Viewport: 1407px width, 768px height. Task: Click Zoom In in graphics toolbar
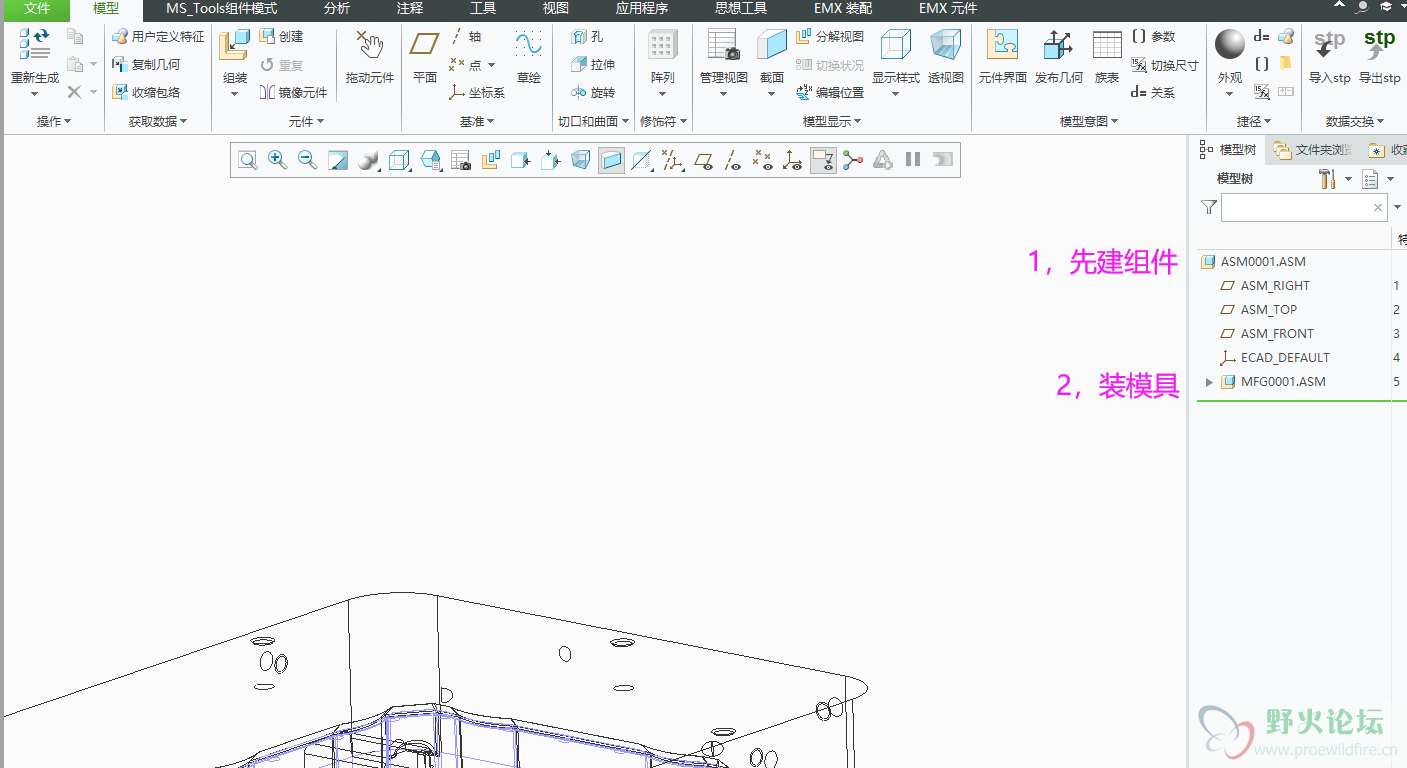pos(277,160)
